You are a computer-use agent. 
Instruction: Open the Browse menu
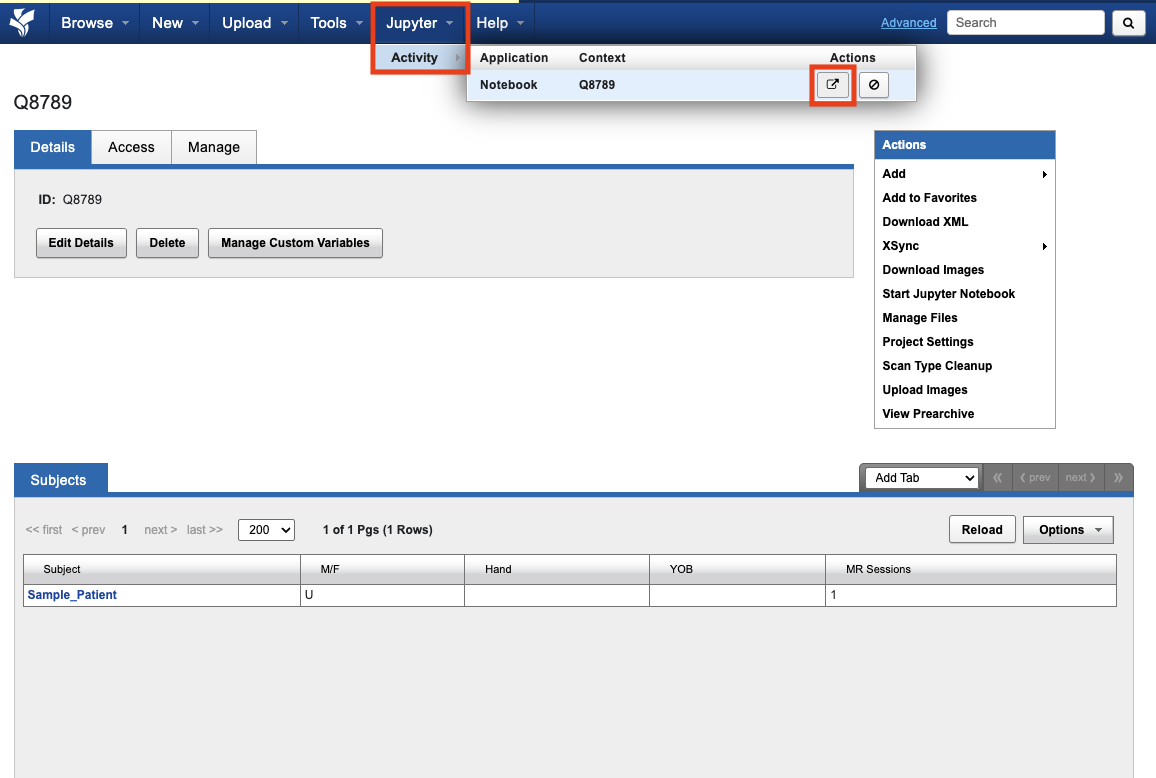point(95,23)
